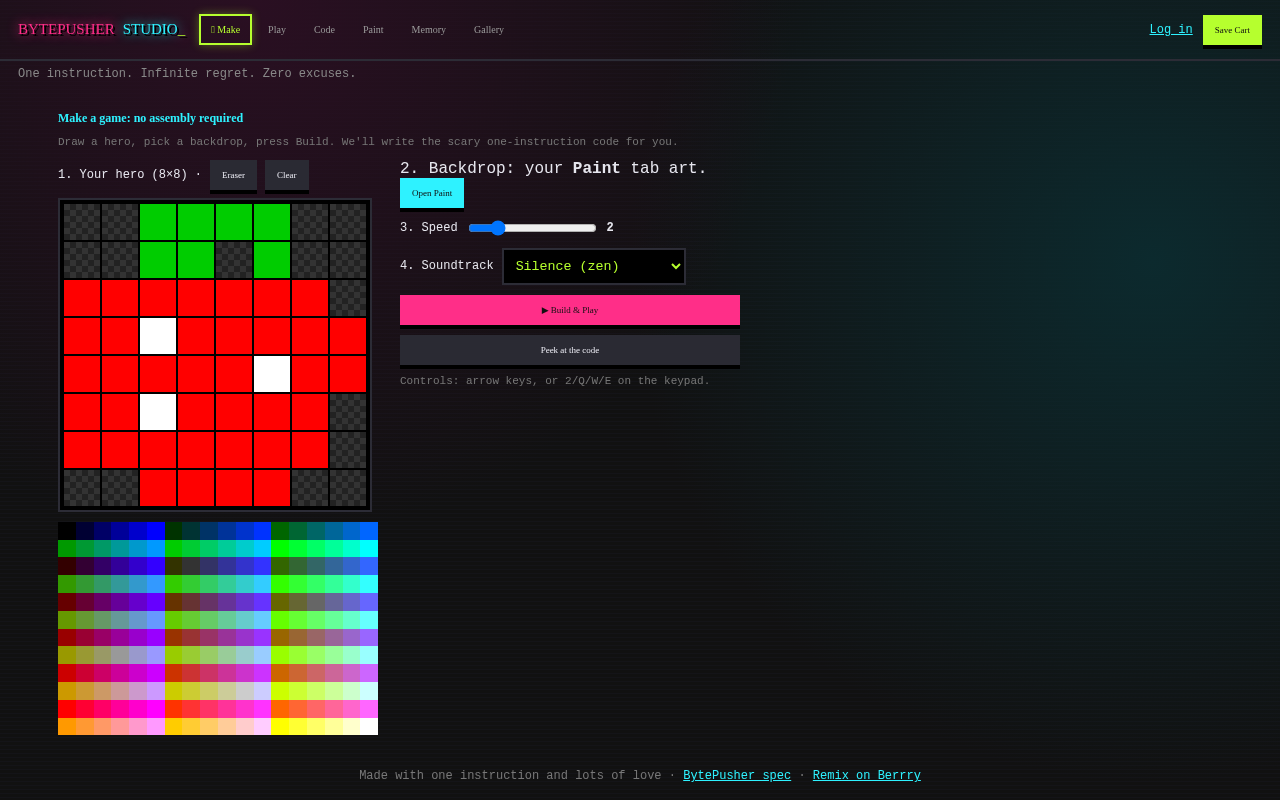Switch to the Memory tab
The image size is (1280, 800).
click(429, 30)
